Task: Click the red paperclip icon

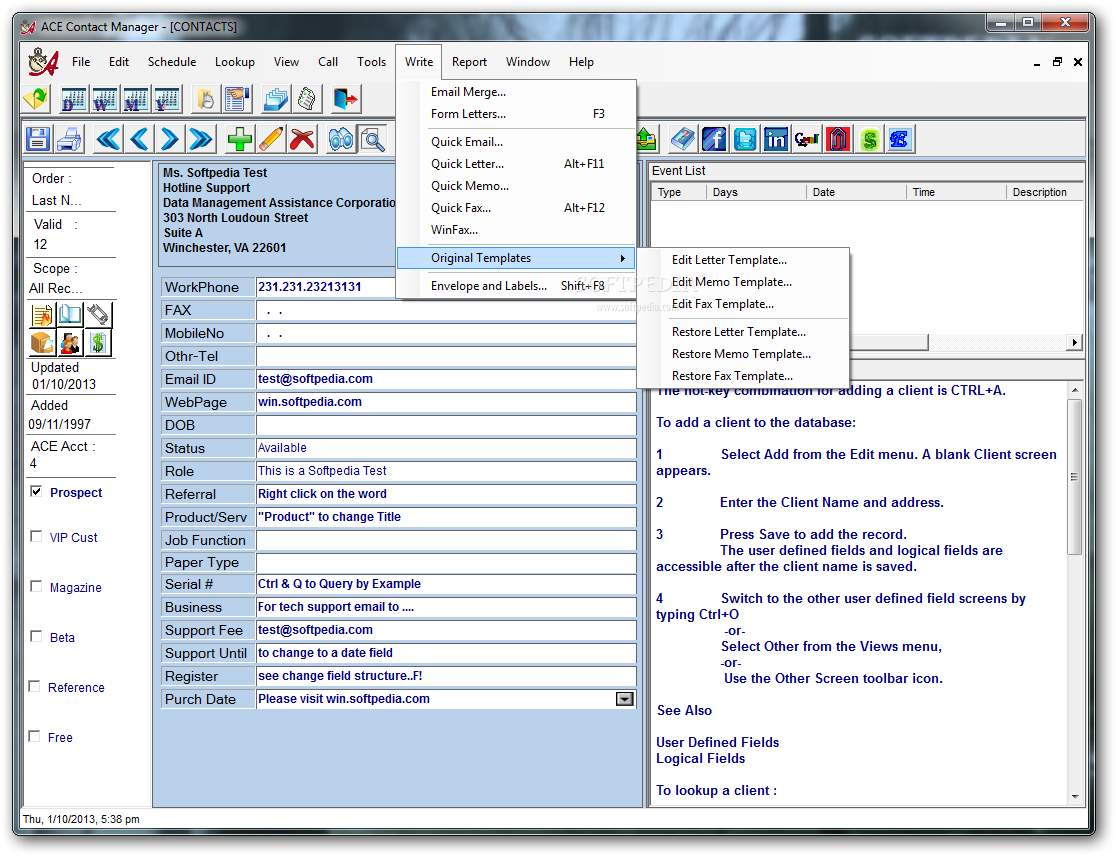Action: coord(838,139)
